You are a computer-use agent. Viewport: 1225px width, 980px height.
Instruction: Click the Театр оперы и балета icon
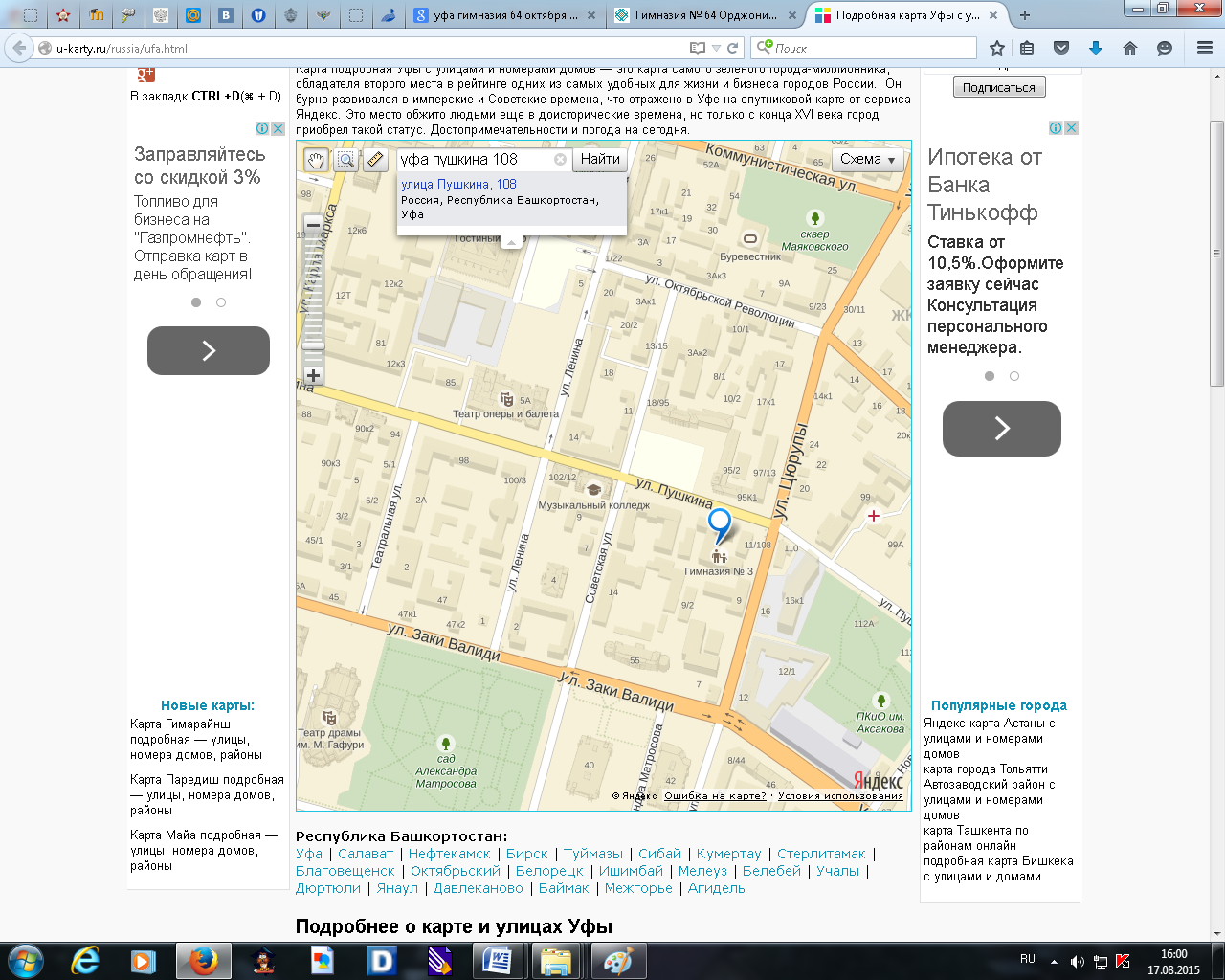506,400
